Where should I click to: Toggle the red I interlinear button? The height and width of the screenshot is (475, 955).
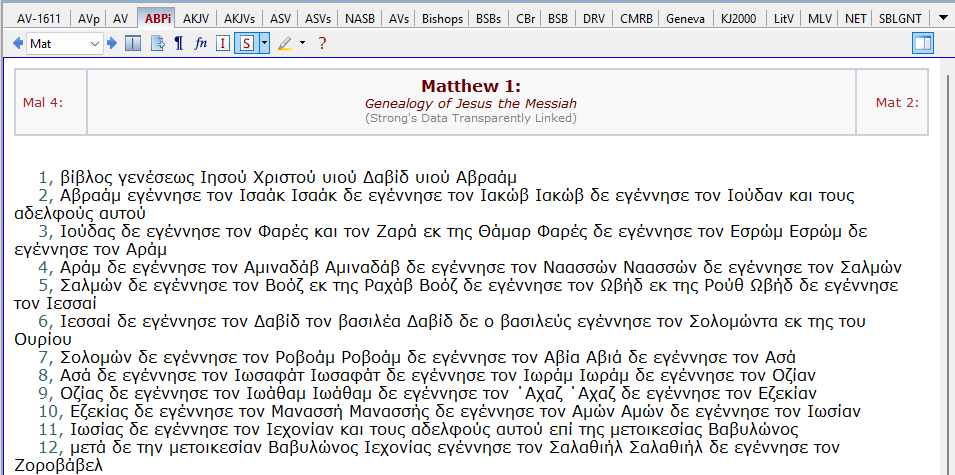coord(223,43)
